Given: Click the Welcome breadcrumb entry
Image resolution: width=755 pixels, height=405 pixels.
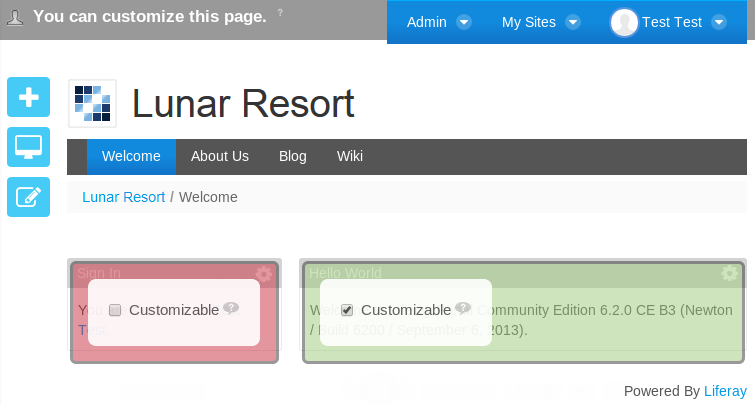Looking at the screenshot, I should click(208, 197).
